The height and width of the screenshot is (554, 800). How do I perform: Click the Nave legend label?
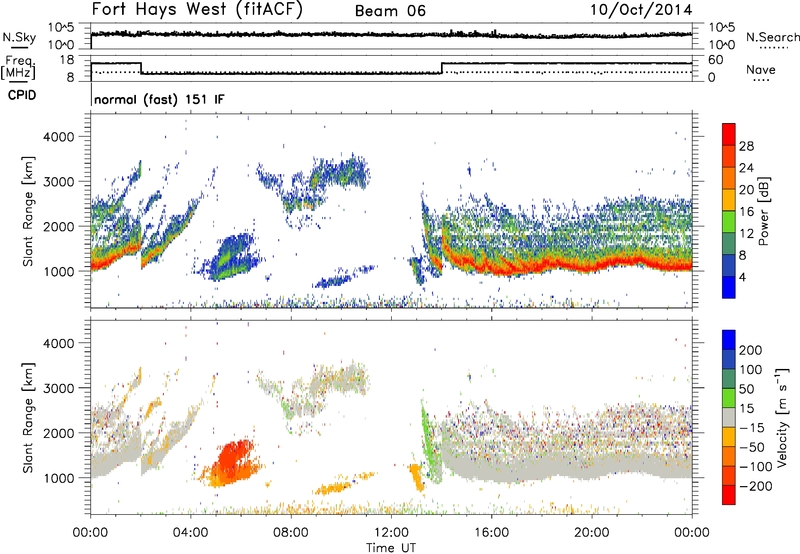click(x=761, y=70)
